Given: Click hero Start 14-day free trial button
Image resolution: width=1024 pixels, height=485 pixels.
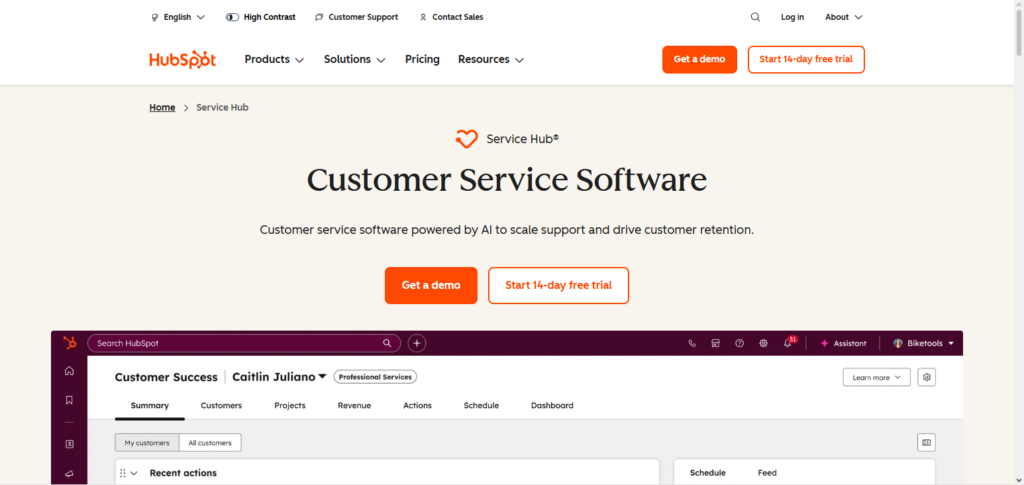Looking at the screenshot, I should coord(558,285).
